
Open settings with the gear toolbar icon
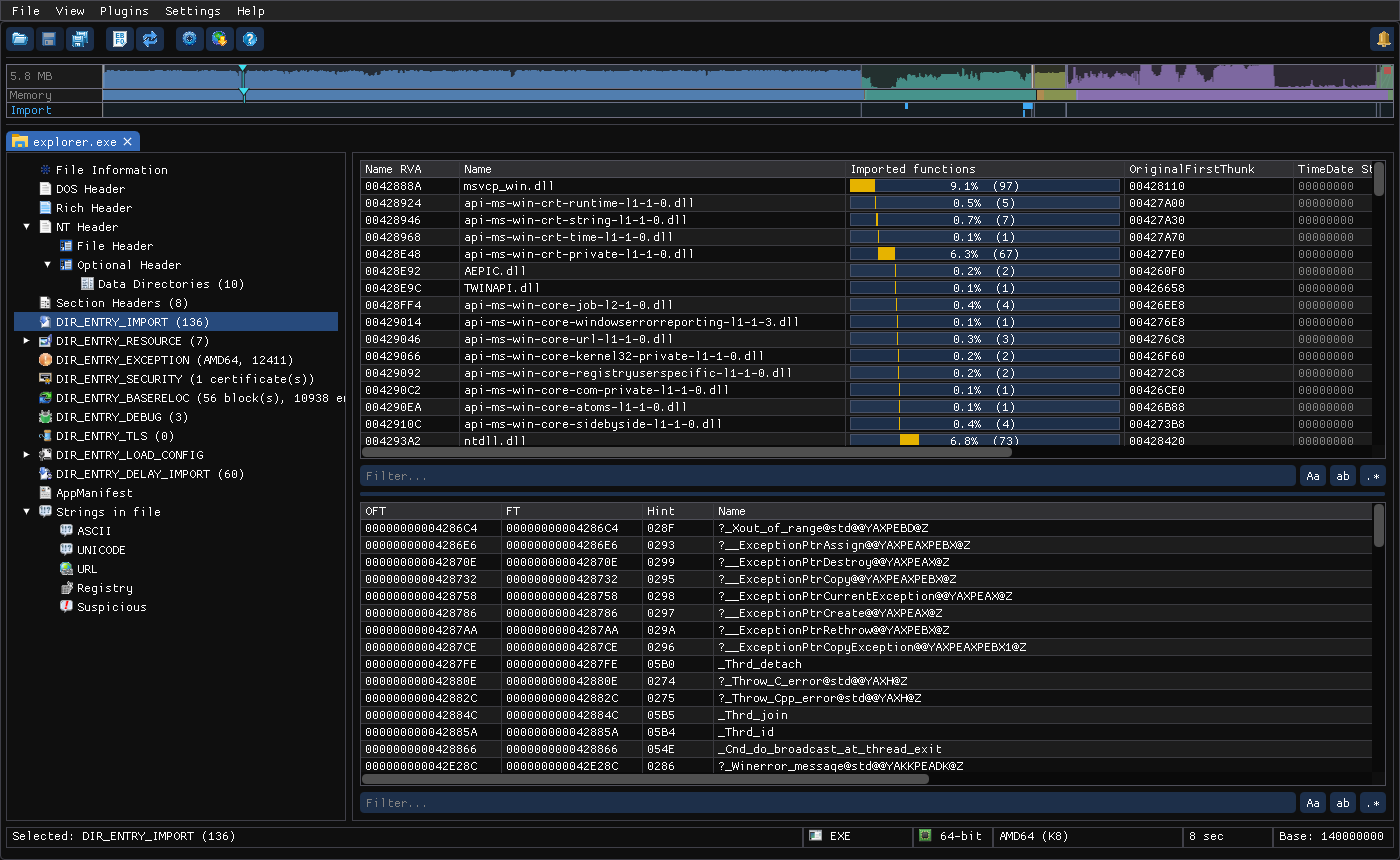point(190,39)
